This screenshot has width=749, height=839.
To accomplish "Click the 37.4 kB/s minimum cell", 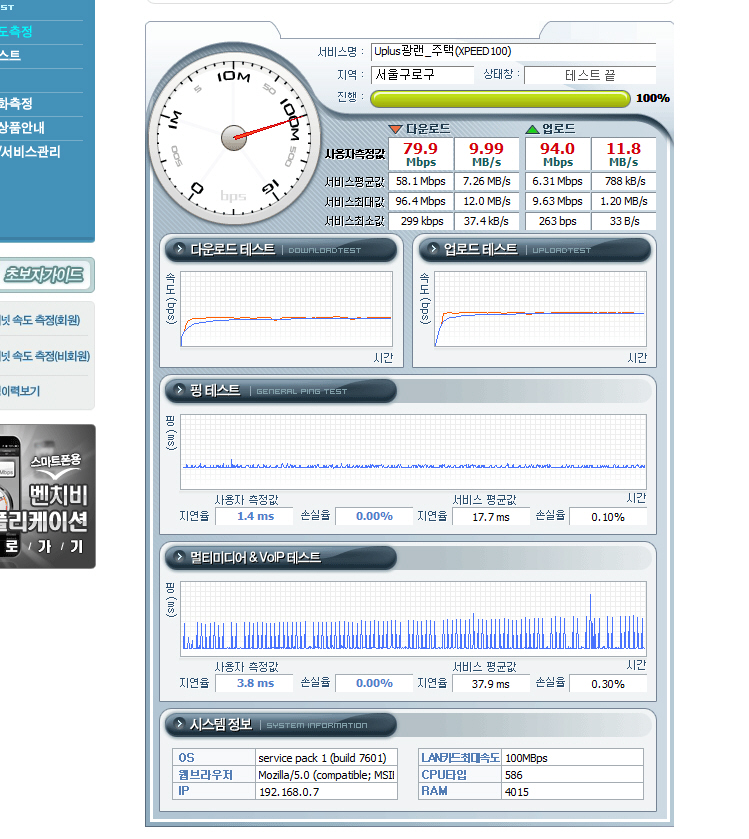I will tap(486, 221).
